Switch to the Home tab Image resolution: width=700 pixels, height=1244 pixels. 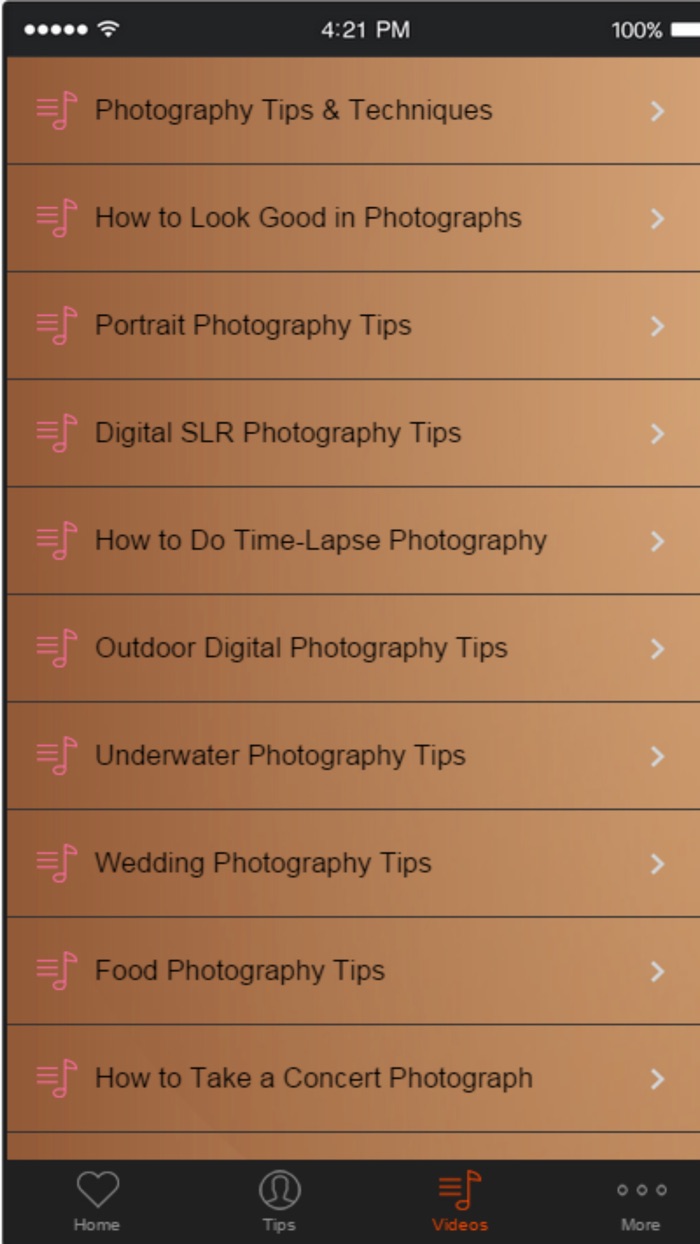coord(97,1200)
